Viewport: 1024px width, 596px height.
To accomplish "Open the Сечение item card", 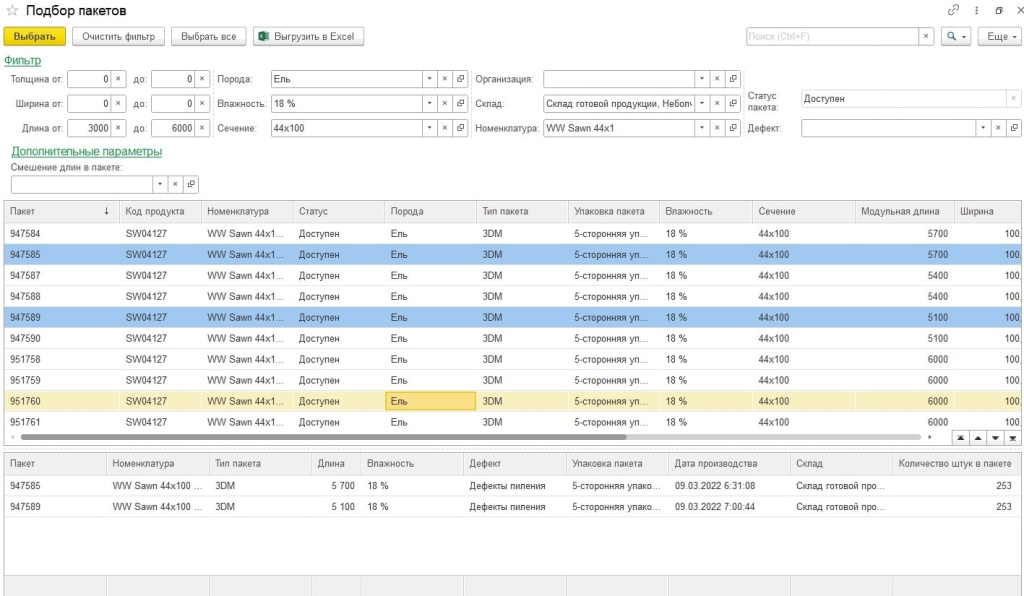I will pos(460,128).
